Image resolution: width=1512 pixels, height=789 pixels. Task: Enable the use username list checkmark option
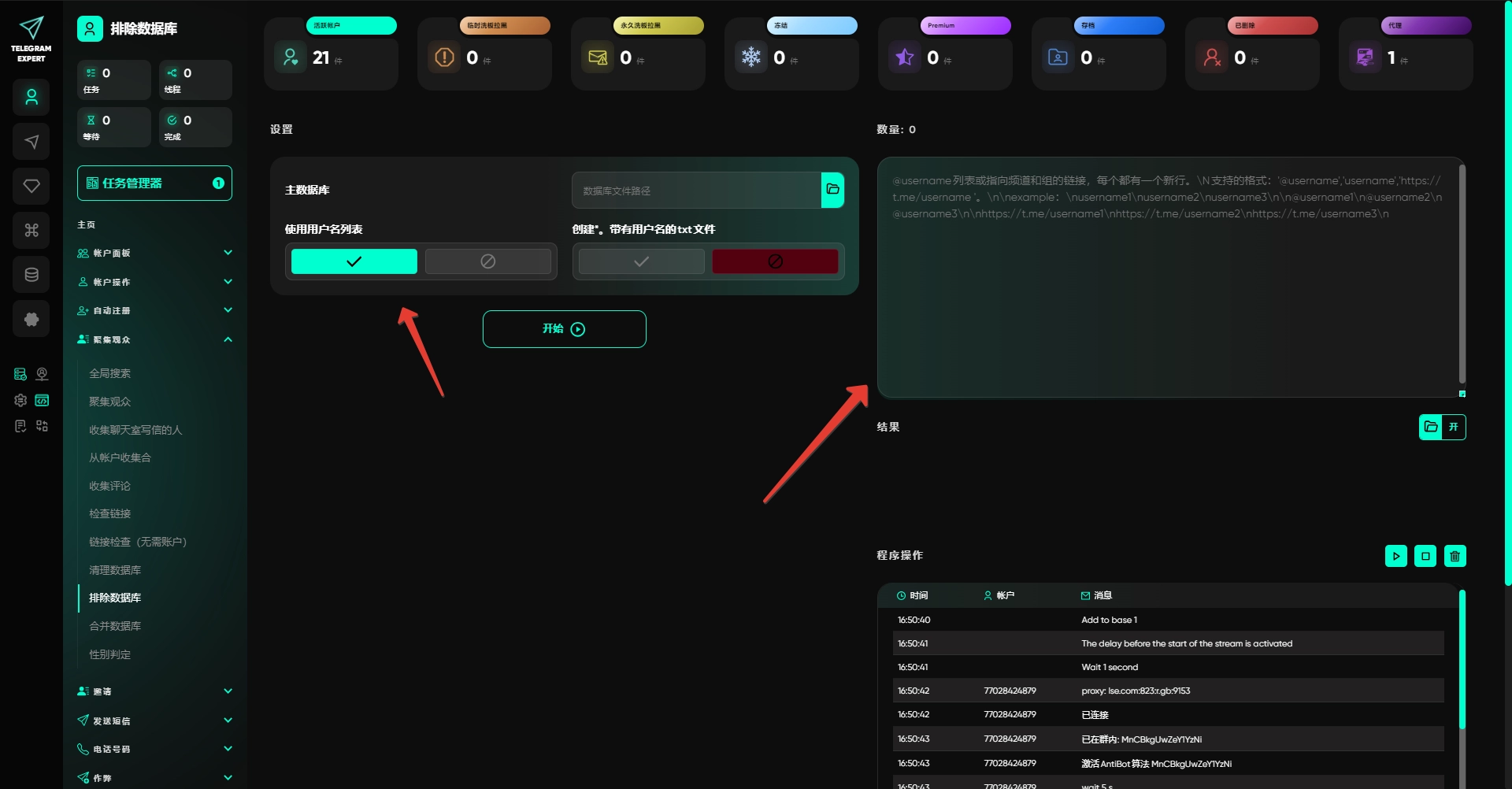354,261
